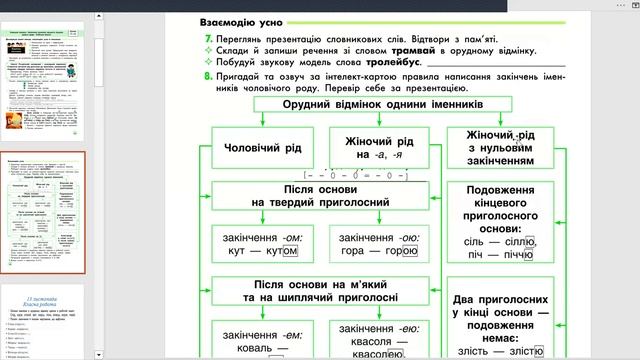Image resolution: width=640 pixels, height=360 pixels.
Task: Click the thumbnail panel scroll-down arrow
Action: (x=98, y=355)
